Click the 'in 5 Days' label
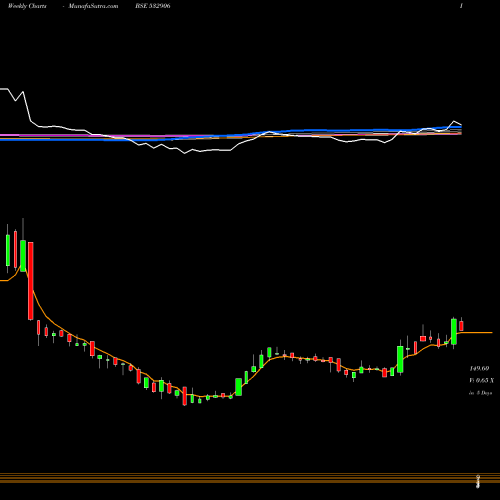This screenshot has width=500, height=500. pos(480,393)
